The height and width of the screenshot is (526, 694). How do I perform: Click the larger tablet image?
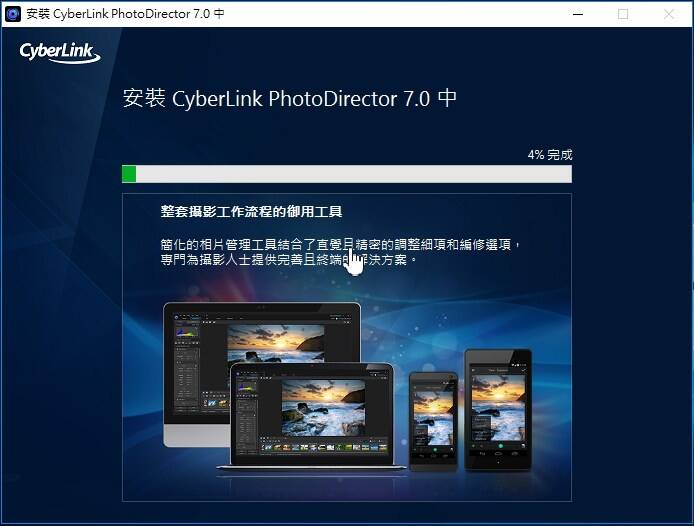coord(498,410)
